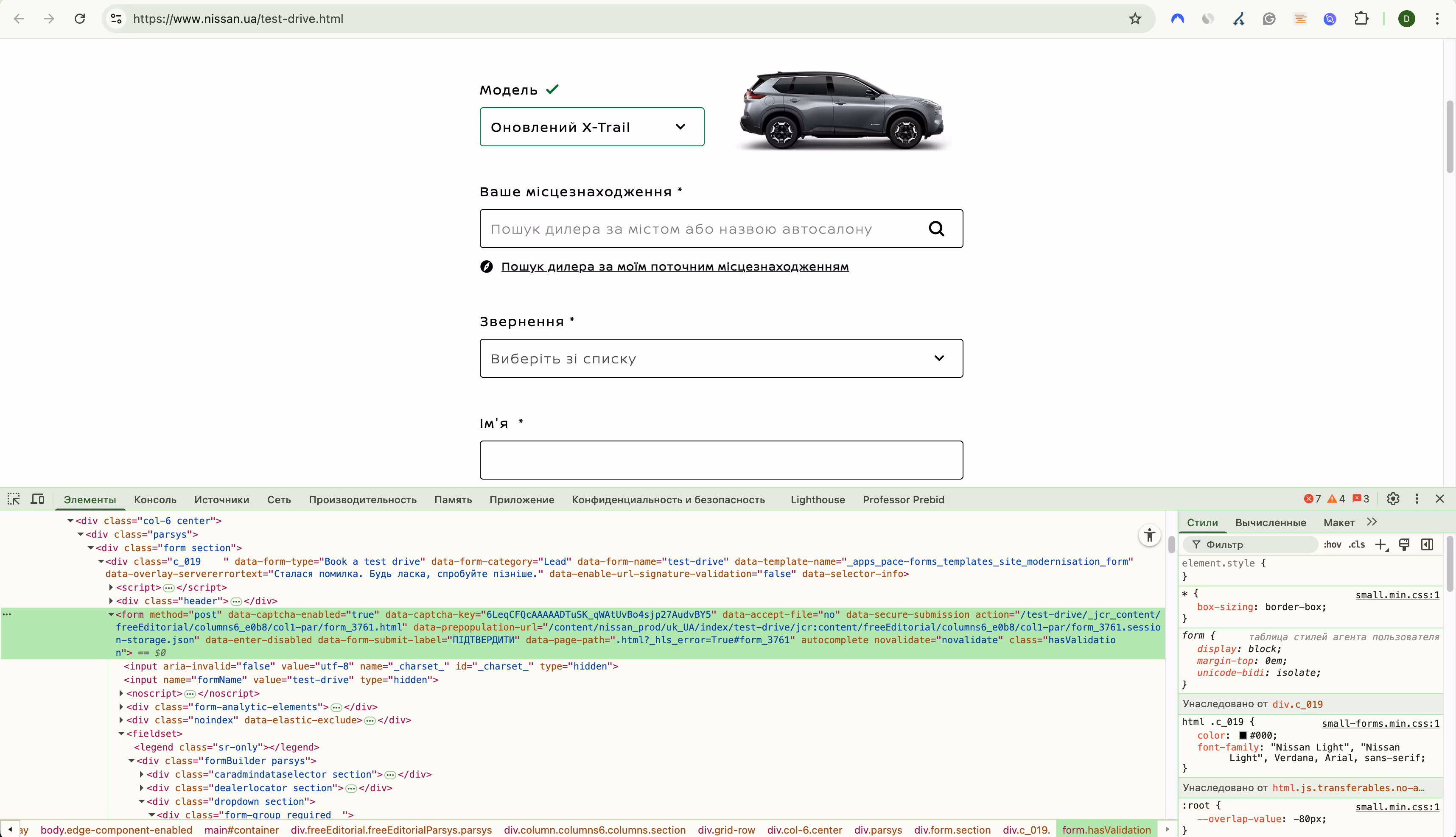Click the warning count triangle badge

tap(1336, 499)
